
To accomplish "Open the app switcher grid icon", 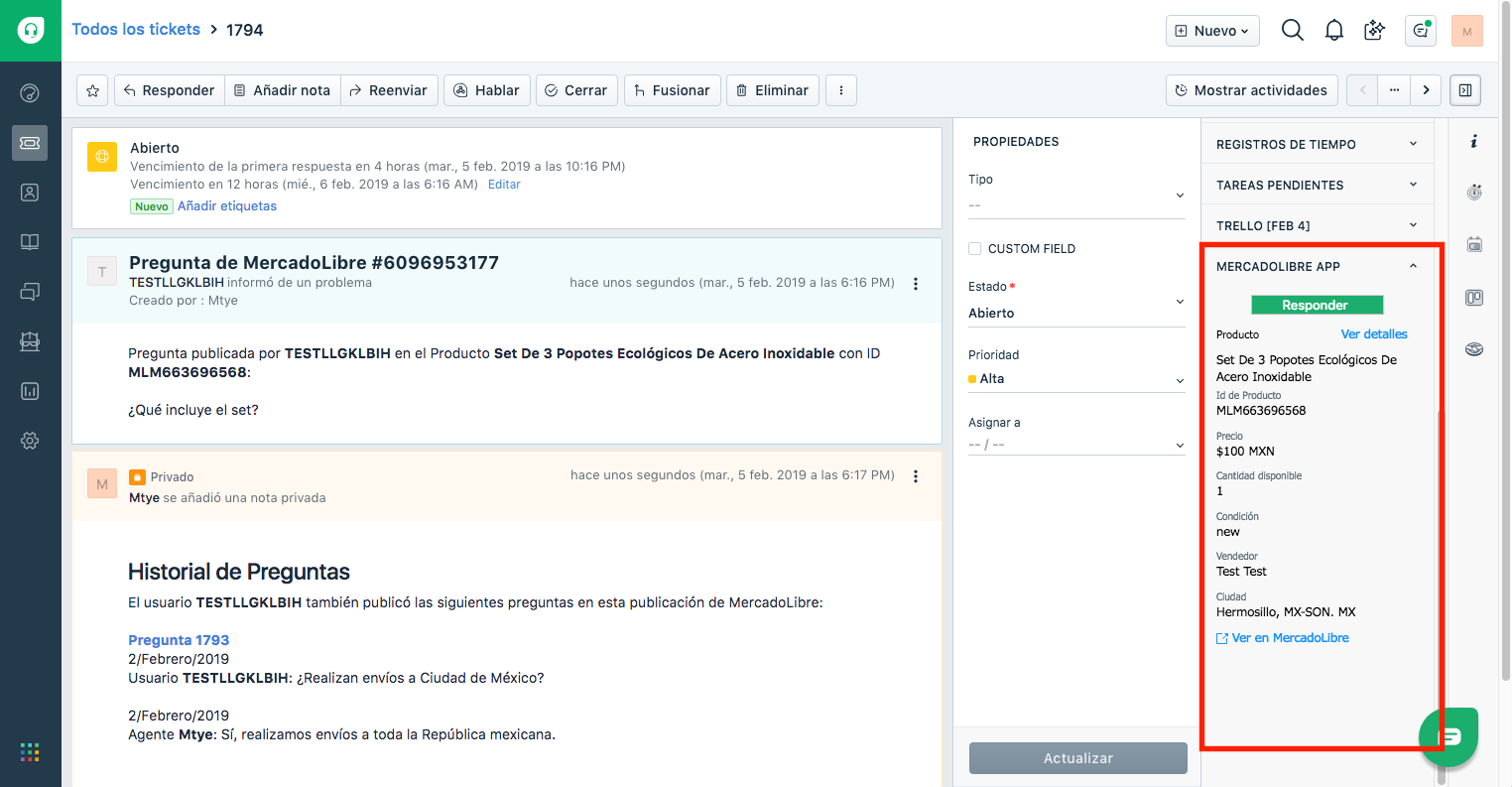I will [x=30, y=752].
